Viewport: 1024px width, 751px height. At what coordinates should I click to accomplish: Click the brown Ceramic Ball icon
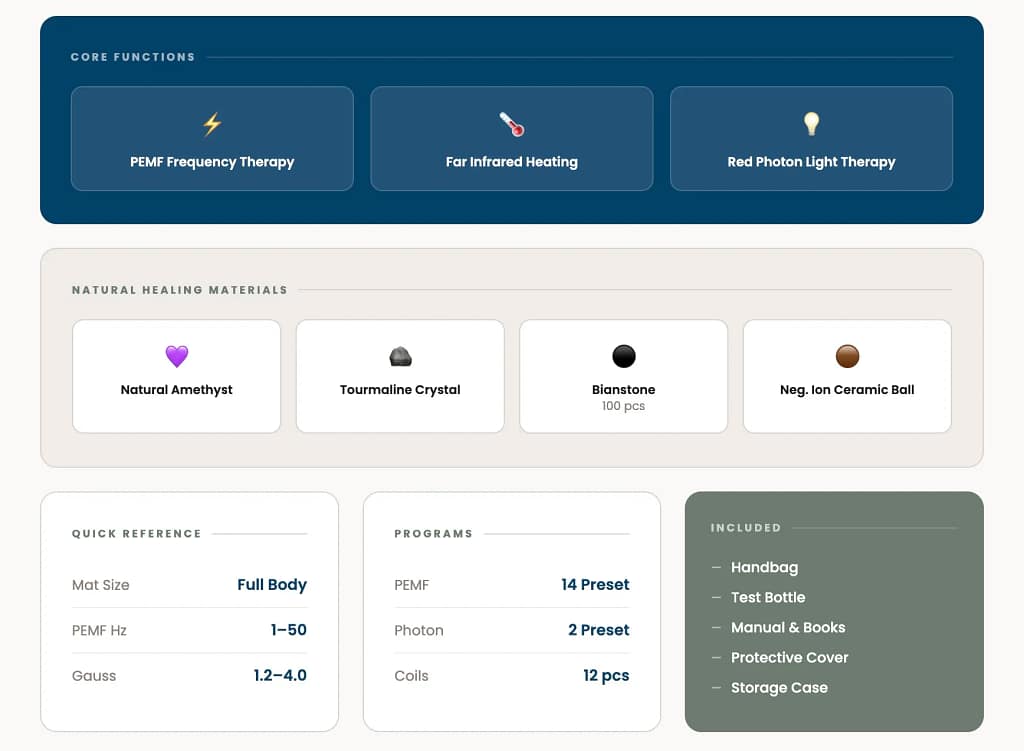847,356
